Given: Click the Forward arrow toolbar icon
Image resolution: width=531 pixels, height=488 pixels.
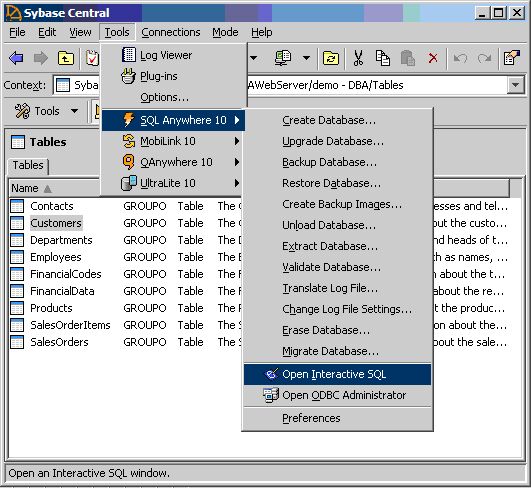Looking at the screenshot, I should pos(41,58).
